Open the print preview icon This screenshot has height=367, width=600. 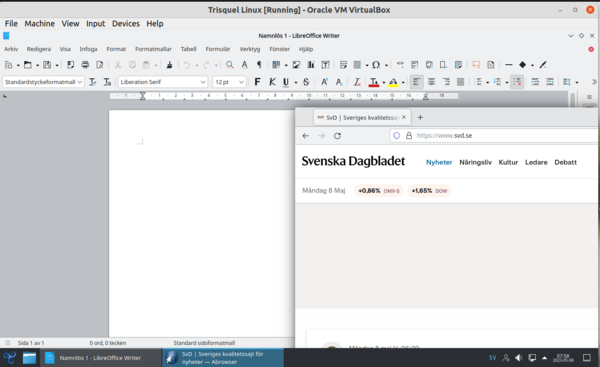[99, 65]
